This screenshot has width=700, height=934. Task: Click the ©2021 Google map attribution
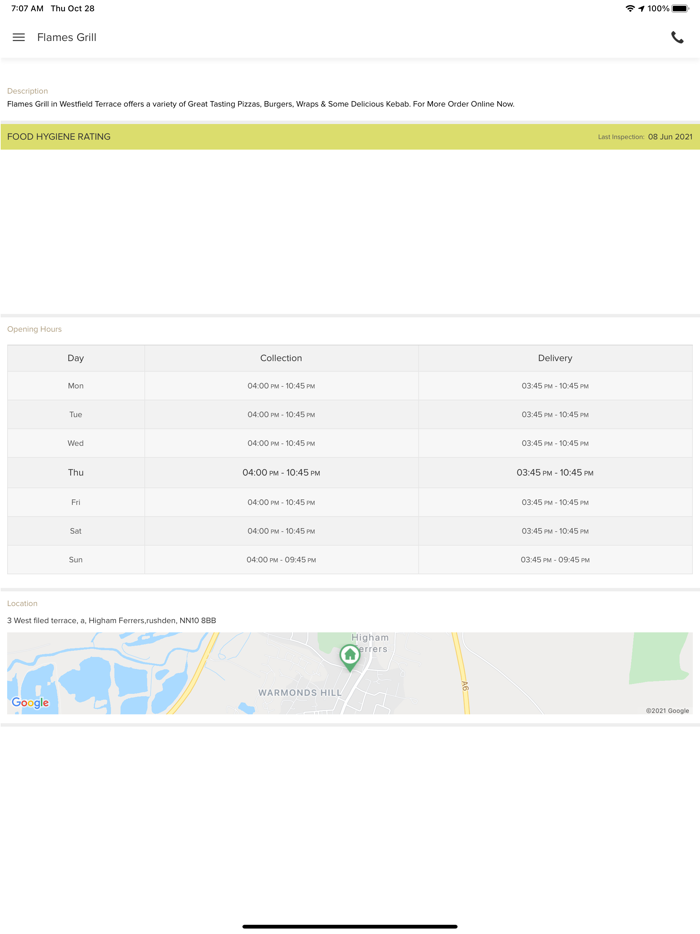tap(667, 710)
